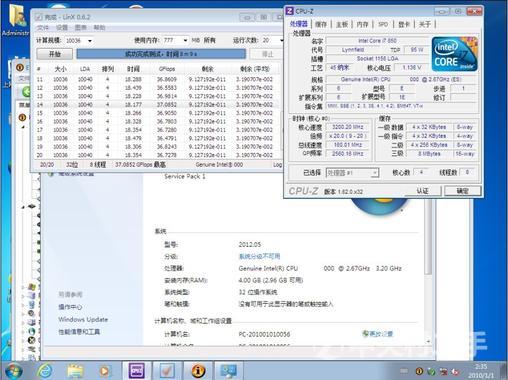Switch to the 主板 tab in CPU-Z
The image size is (508, 380).
pyautogui.click(x=342, y=24)
